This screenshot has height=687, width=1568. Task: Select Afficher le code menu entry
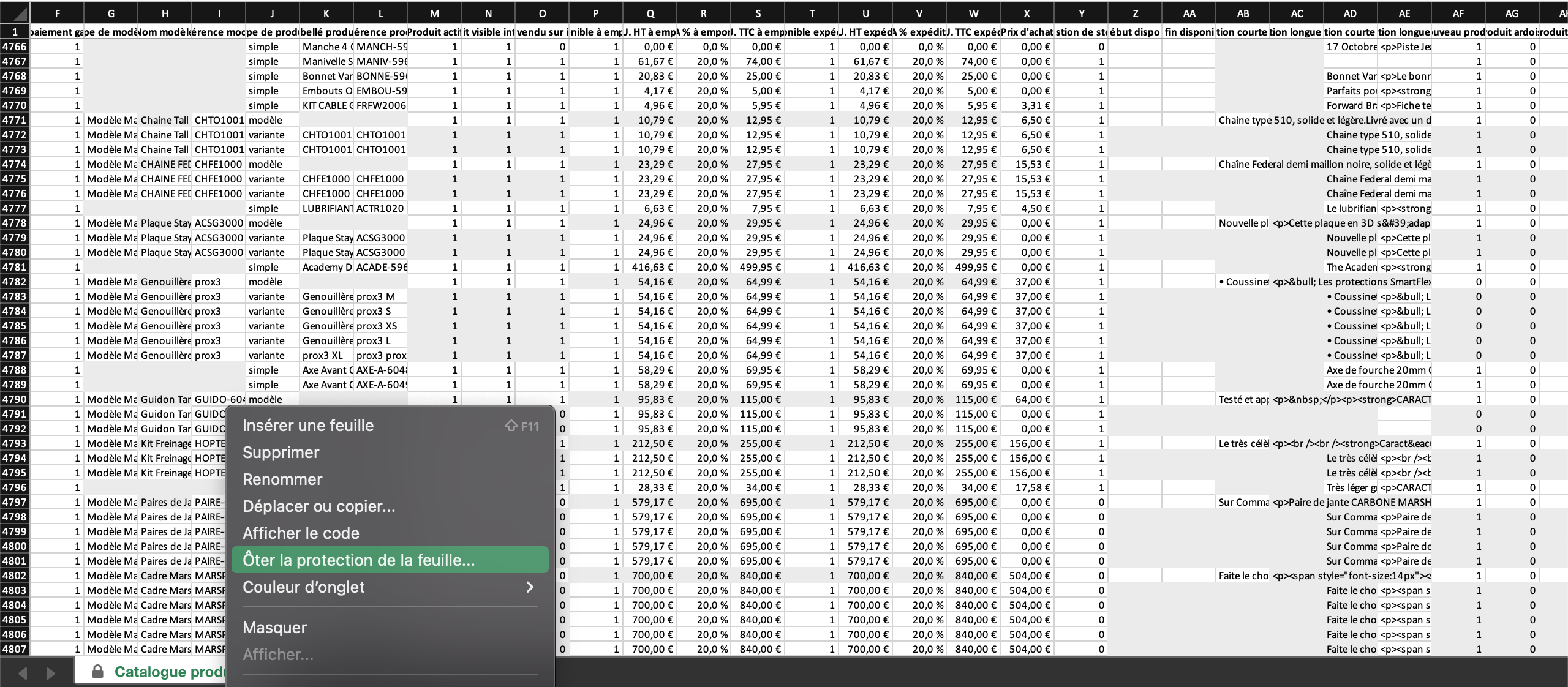301,533
